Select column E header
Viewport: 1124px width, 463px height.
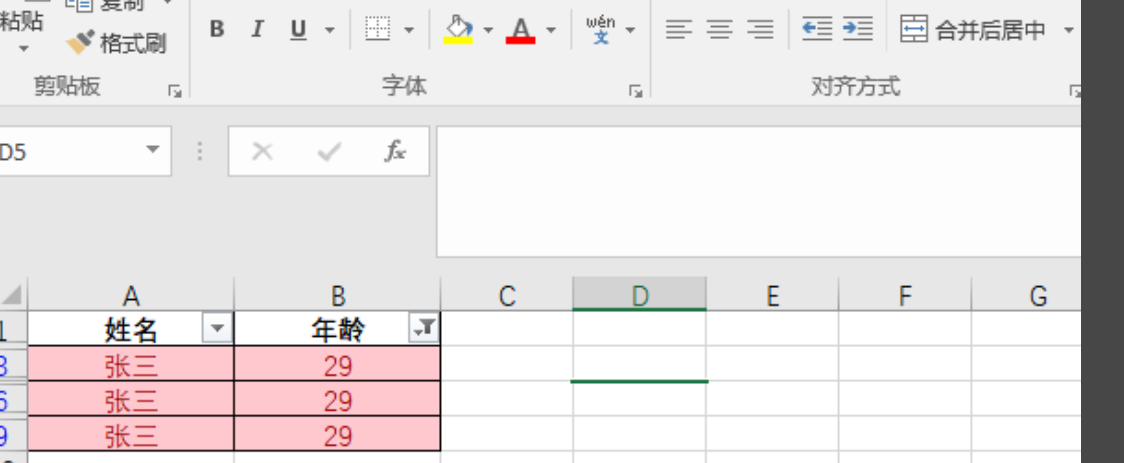click(x=772, y=295)
